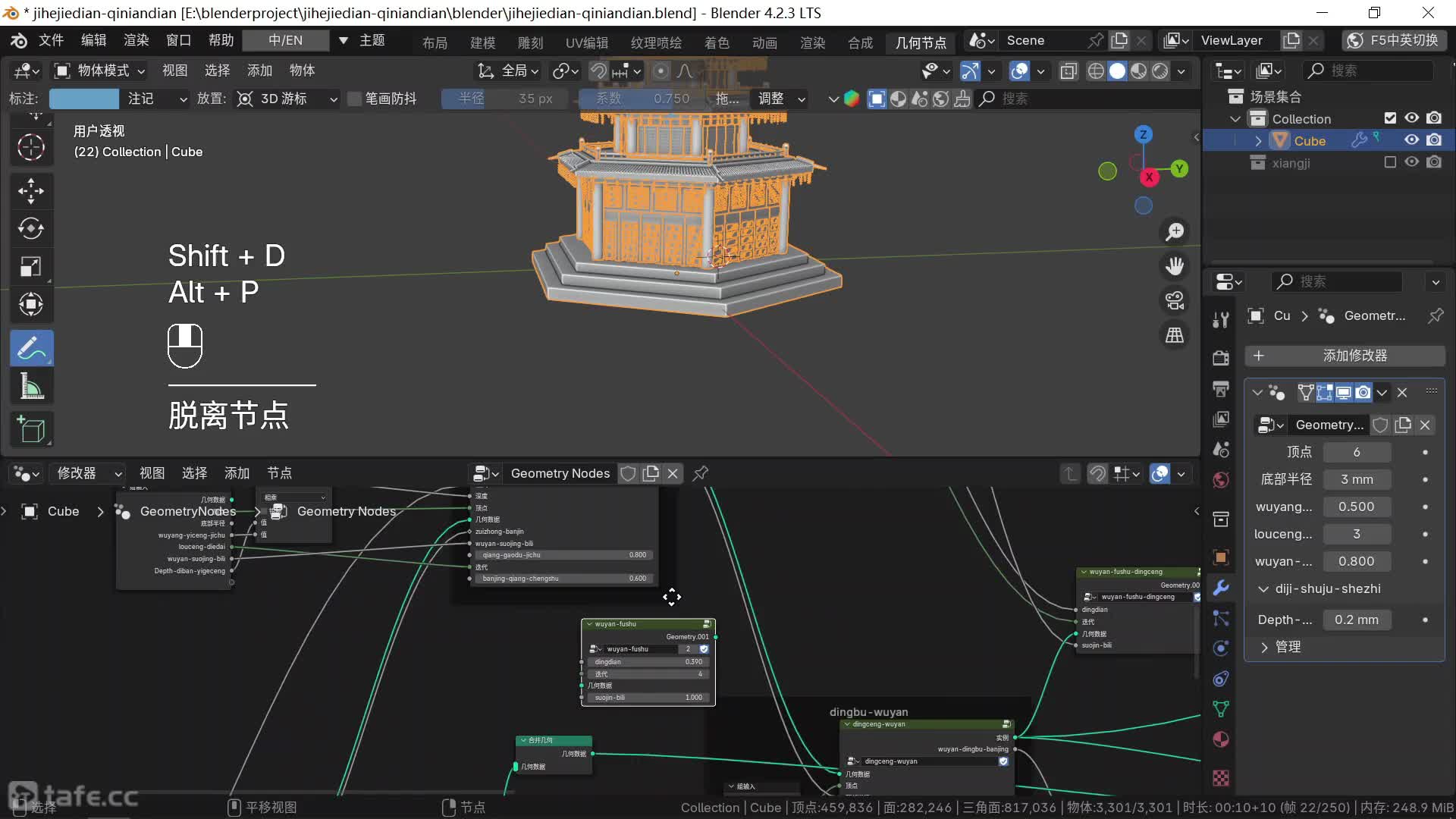Enable the 笔画防抖 checkbox
Screen dimensions: 1456x819
pos(354,99)
